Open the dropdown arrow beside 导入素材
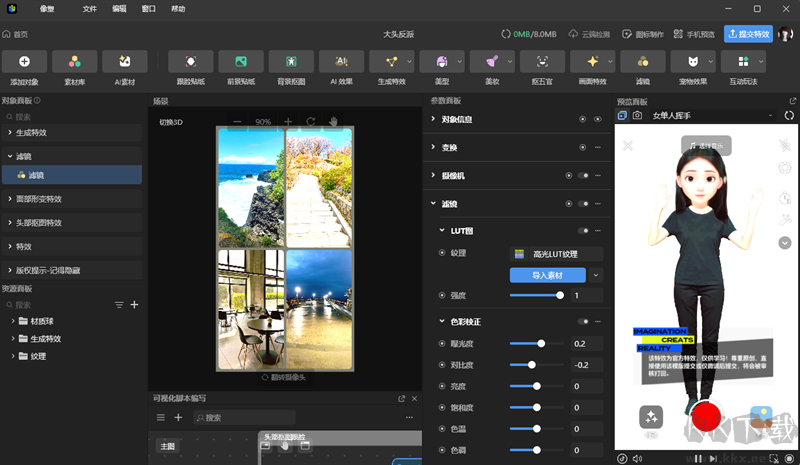800x465 pixels. (596, 275)
